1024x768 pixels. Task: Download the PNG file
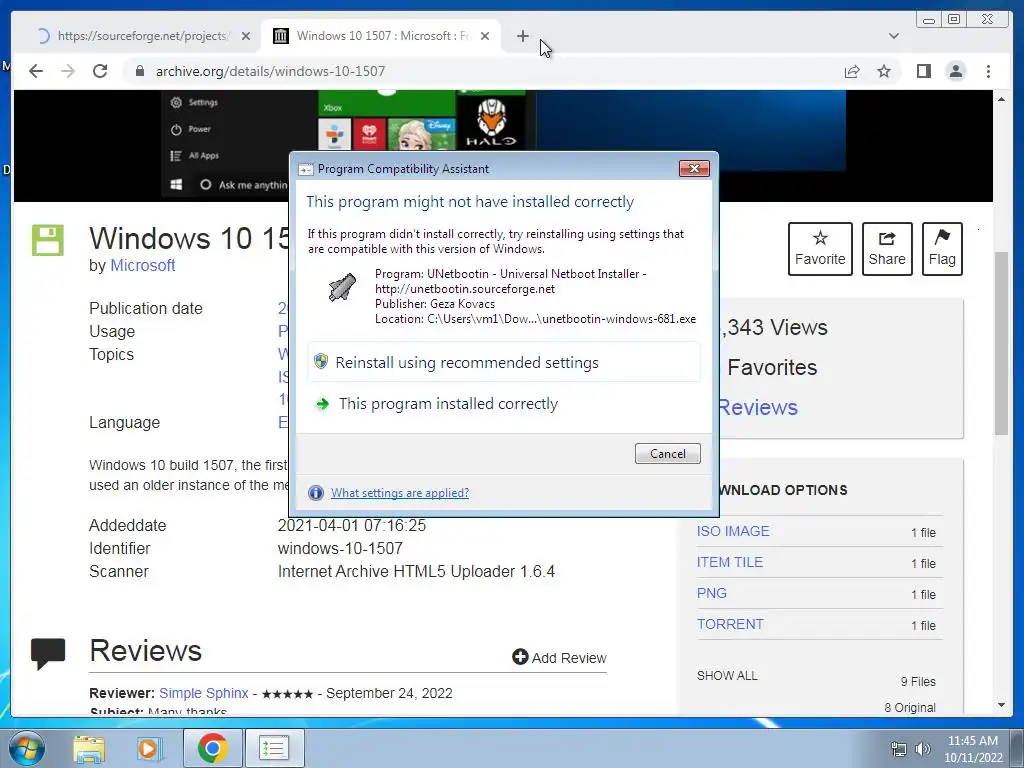tap(711, 593)
